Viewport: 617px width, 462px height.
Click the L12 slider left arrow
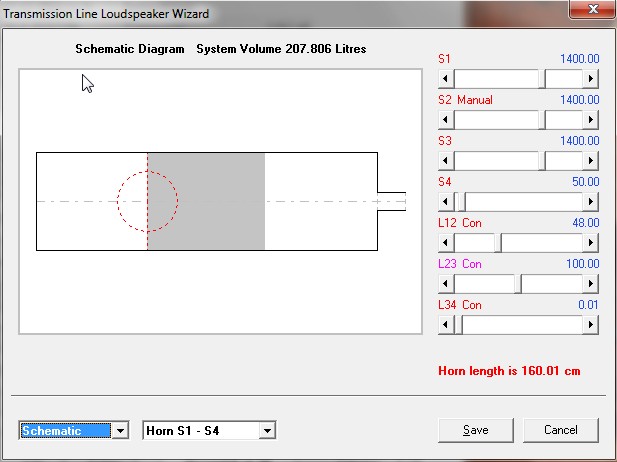click(x=446, y=243)
